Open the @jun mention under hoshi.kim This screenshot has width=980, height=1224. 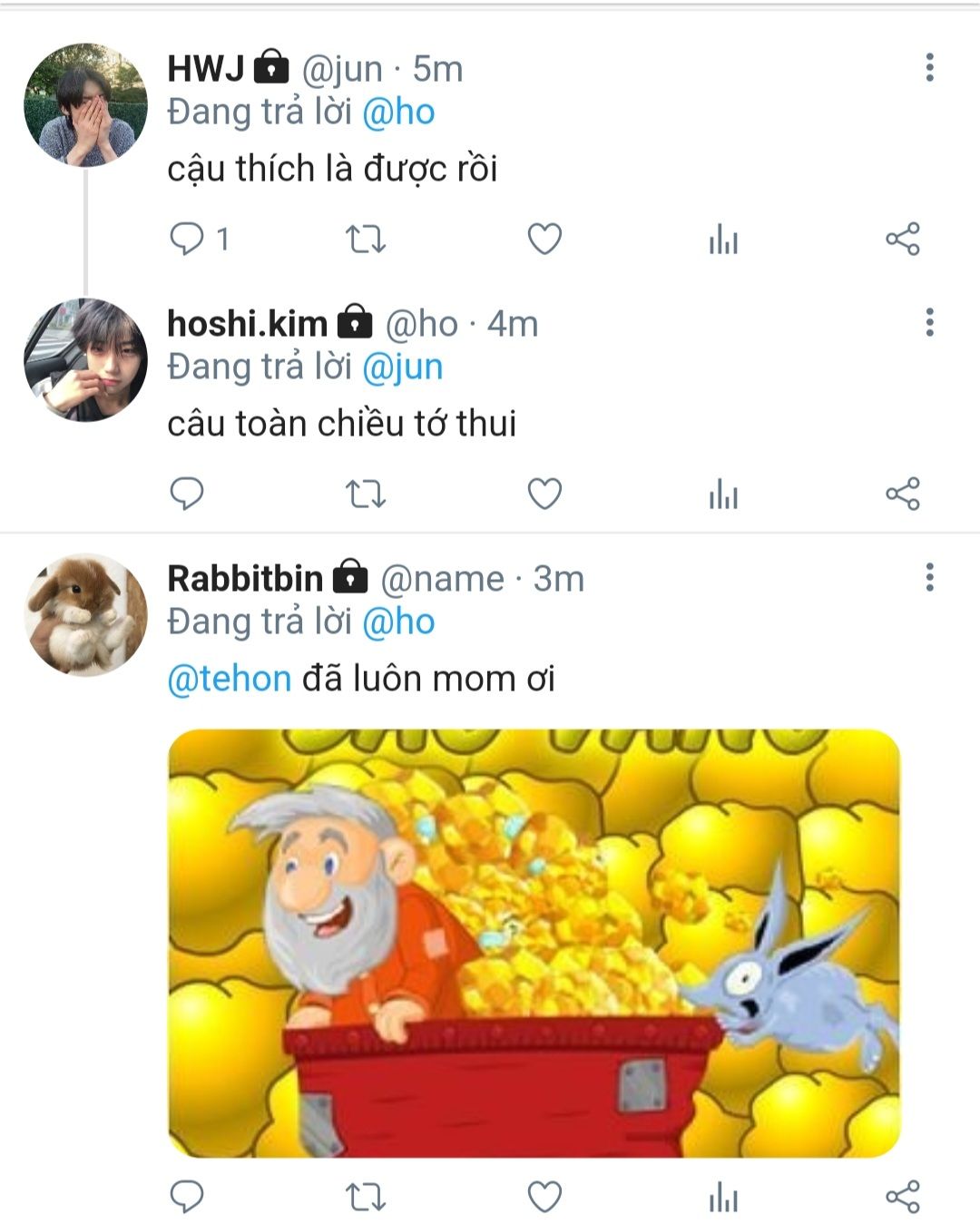click(402, 367)
